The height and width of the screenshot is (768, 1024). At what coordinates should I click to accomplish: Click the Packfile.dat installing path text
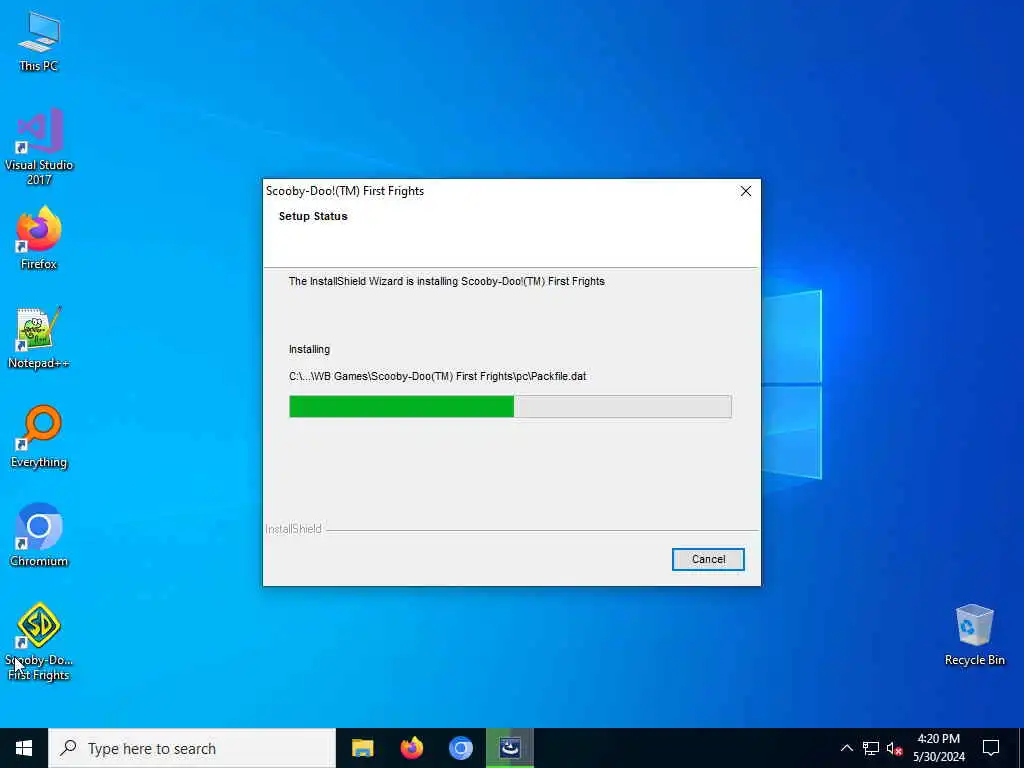click(x=438, y=376)
